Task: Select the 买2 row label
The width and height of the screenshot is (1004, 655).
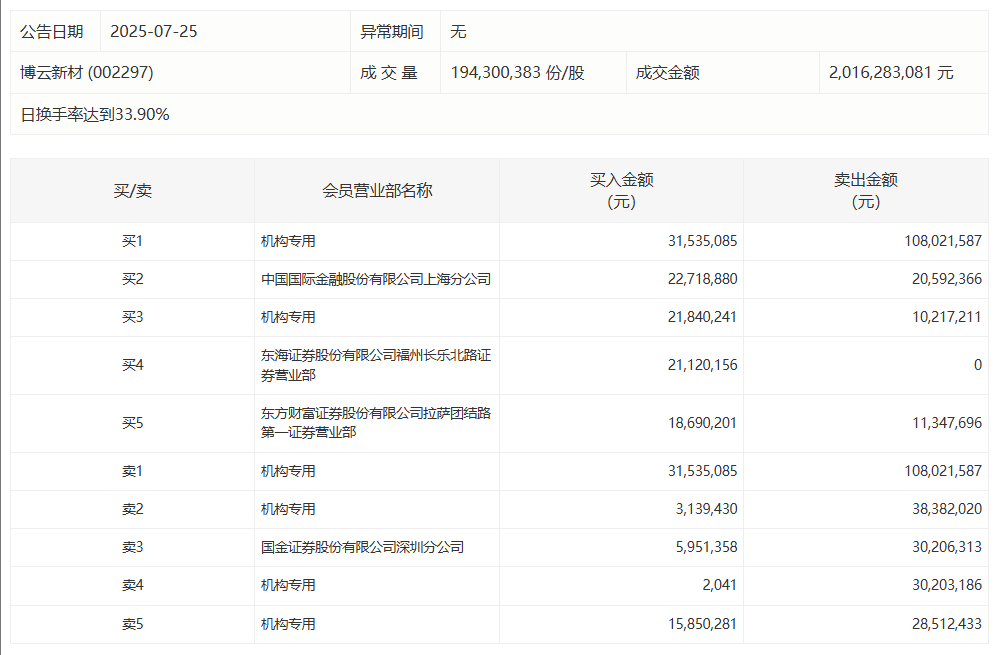Action: [x=132, y=279]
